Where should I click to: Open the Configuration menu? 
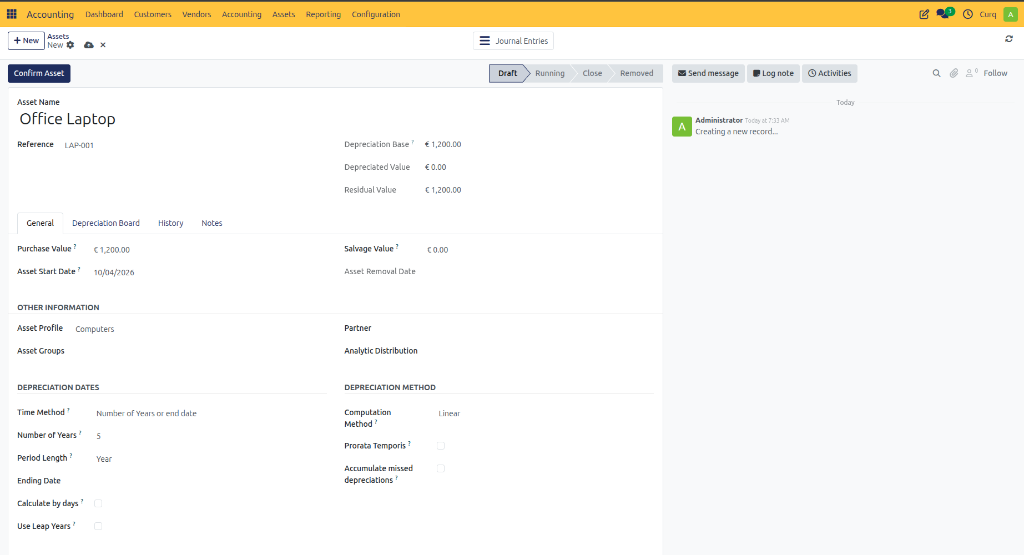(x=376, y=14)
